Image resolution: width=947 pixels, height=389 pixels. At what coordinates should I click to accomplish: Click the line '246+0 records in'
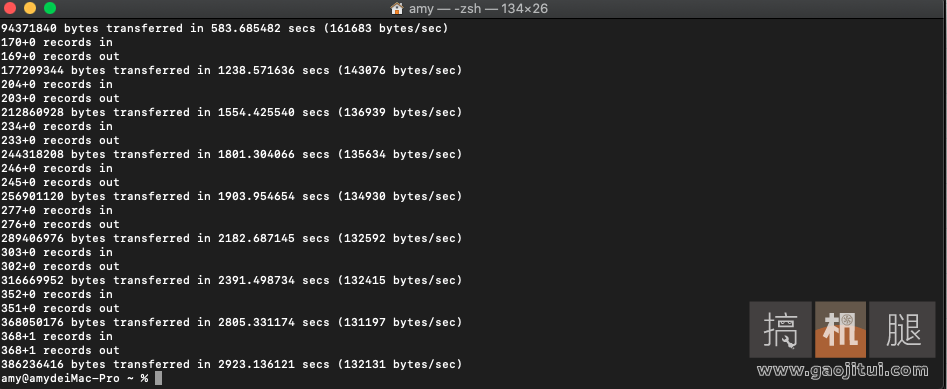pyautogui.click(x=57, y=168)
